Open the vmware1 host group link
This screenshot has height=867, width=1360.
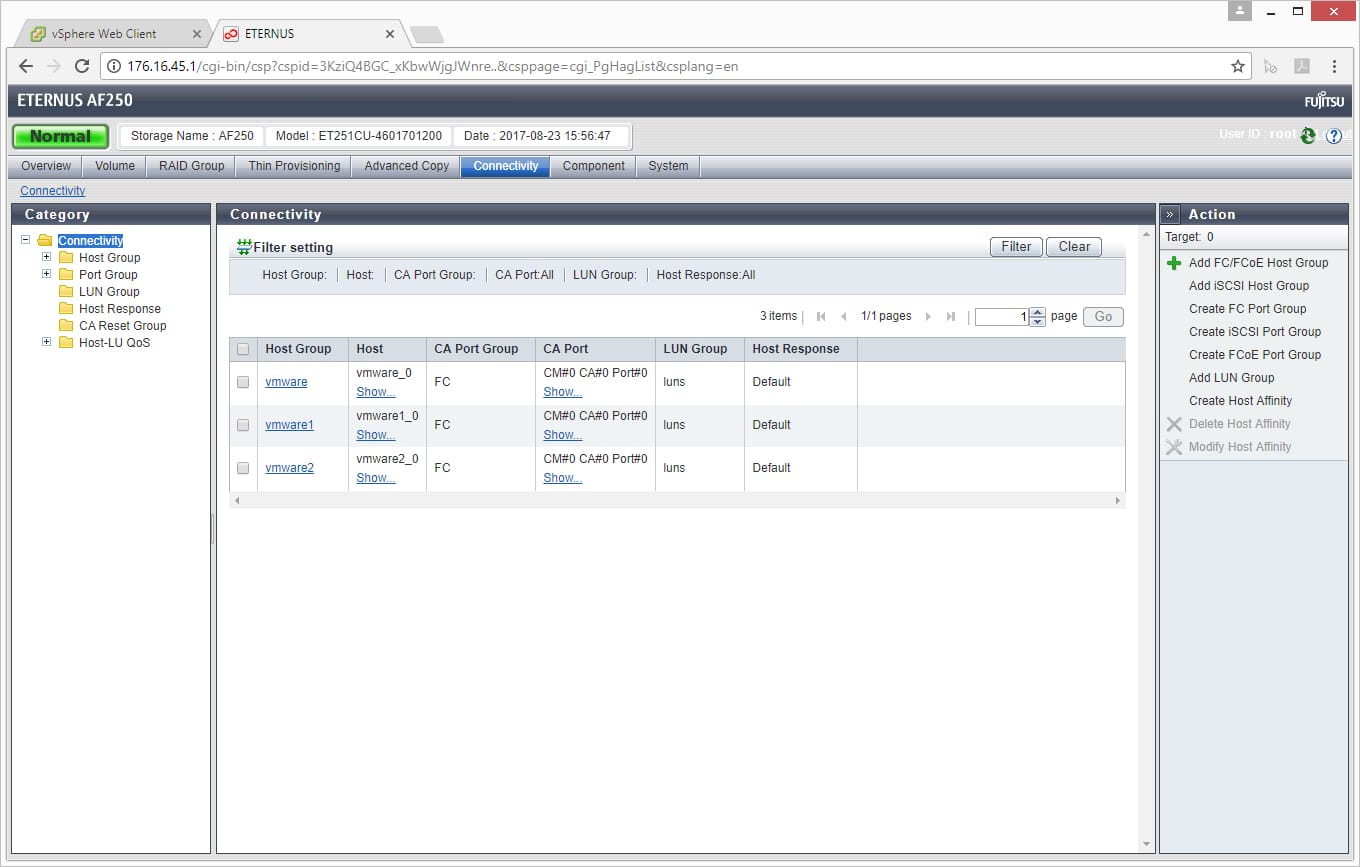(289, 425)
